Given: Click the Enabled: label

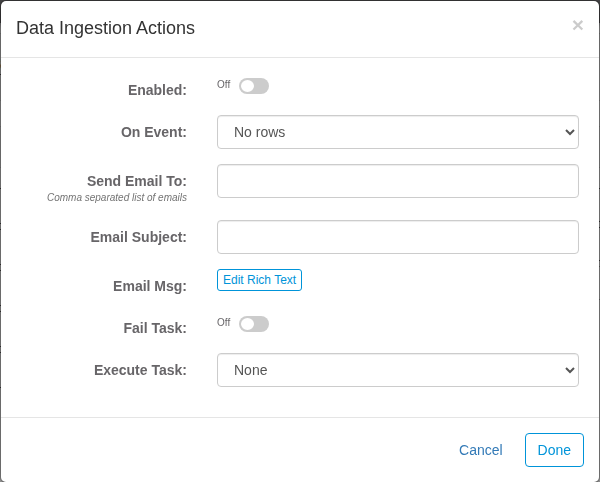Looking at the screenshot, I should (157, 90).
